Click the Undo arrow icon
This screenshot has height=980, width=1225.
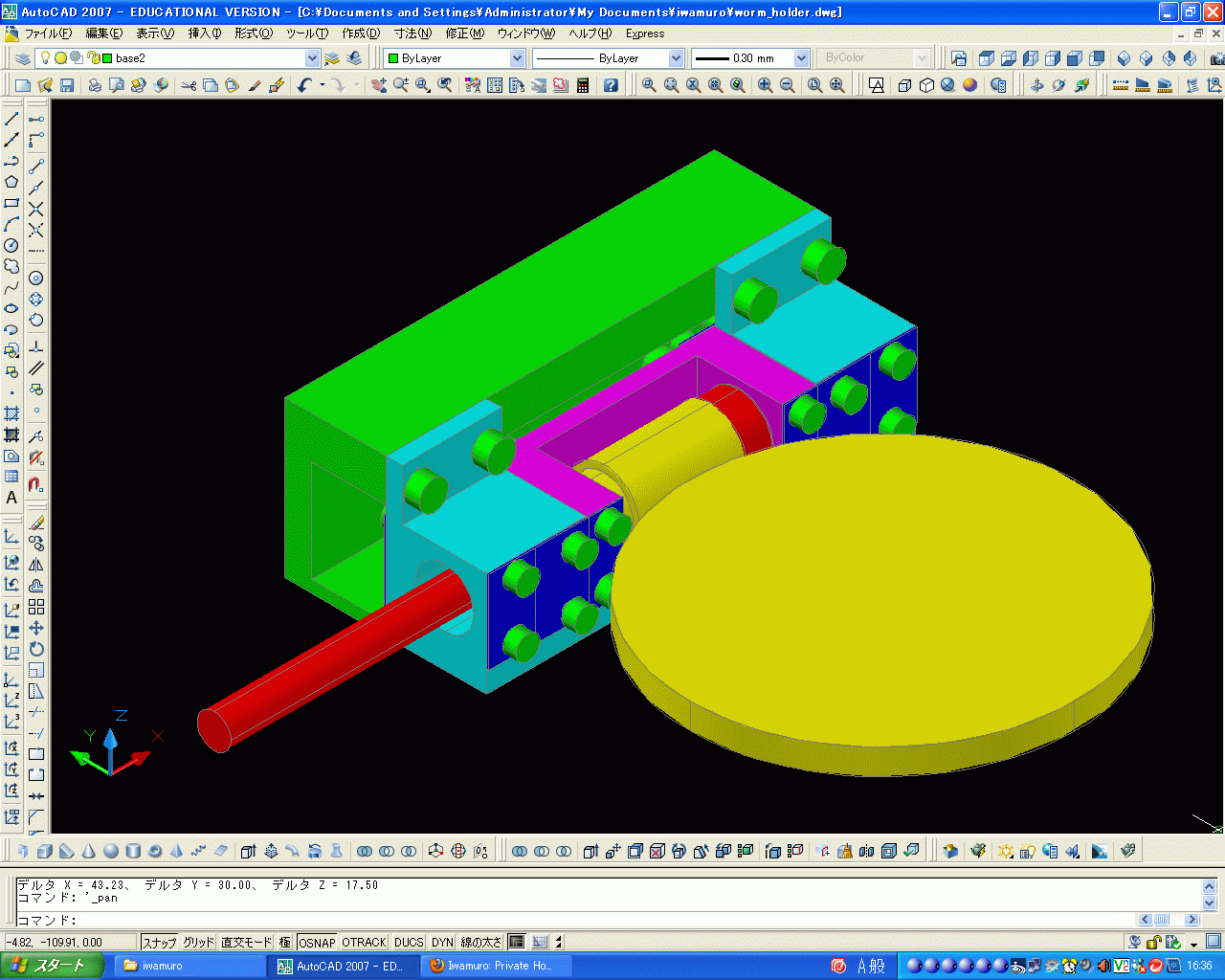[304, 85]
